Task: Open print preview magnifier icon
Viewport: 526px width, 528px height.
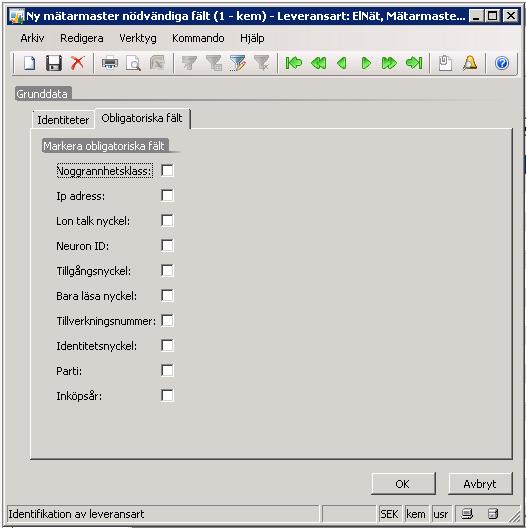Action: (x=133, y=63)
